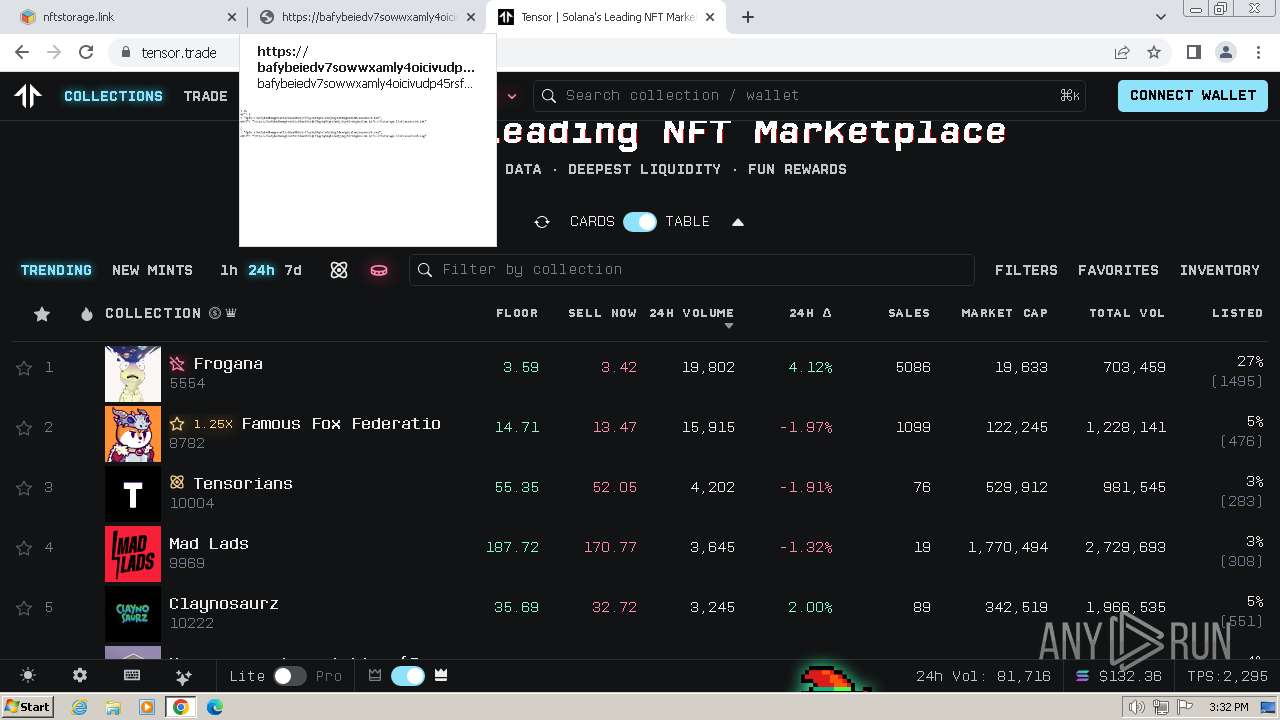Select the TRENDING tab
Screen dimensions: 1280x720
(56, 270)
